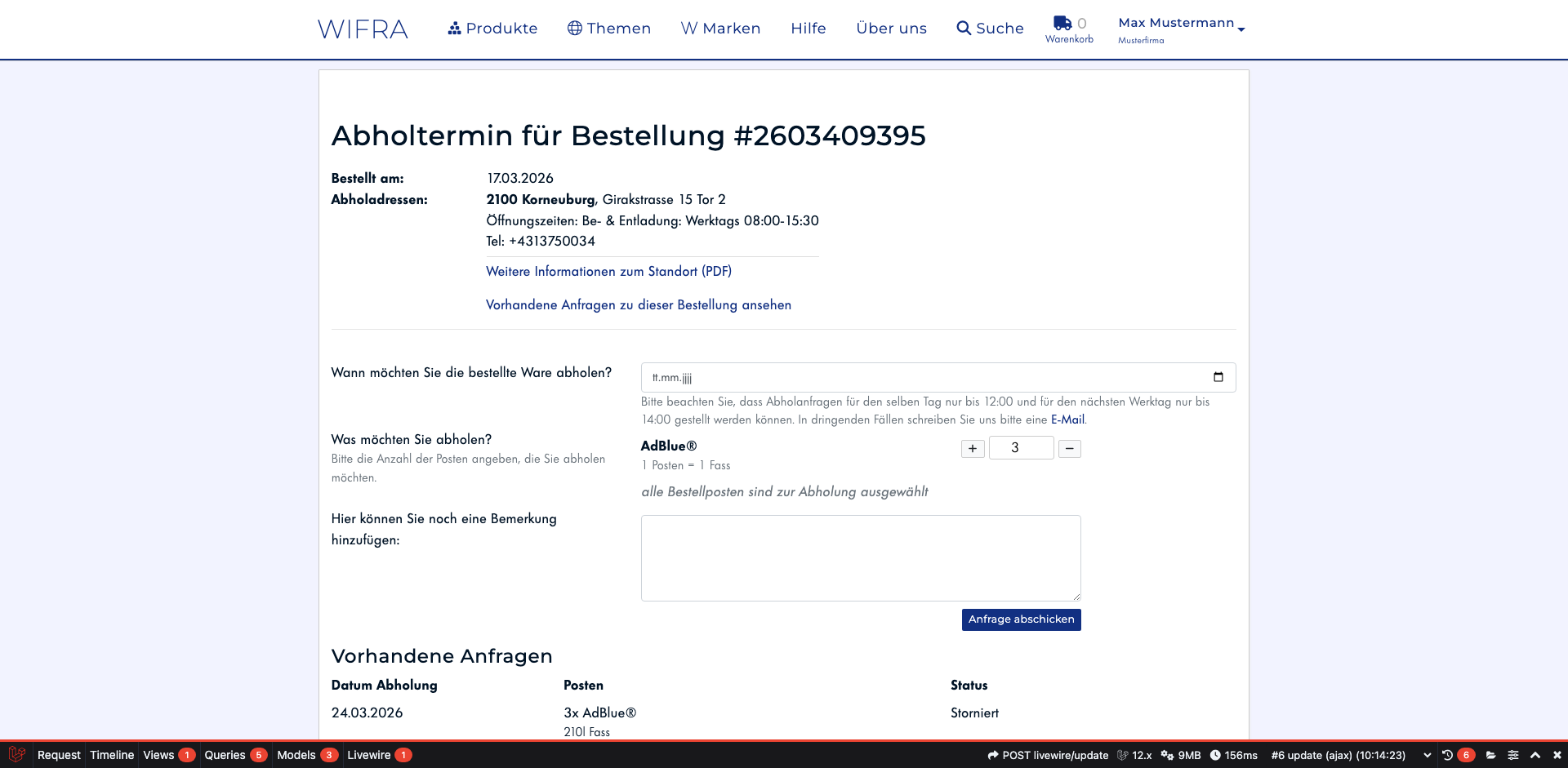Decrease AdBlue quantity with minus button

(x=1071, y=448)
